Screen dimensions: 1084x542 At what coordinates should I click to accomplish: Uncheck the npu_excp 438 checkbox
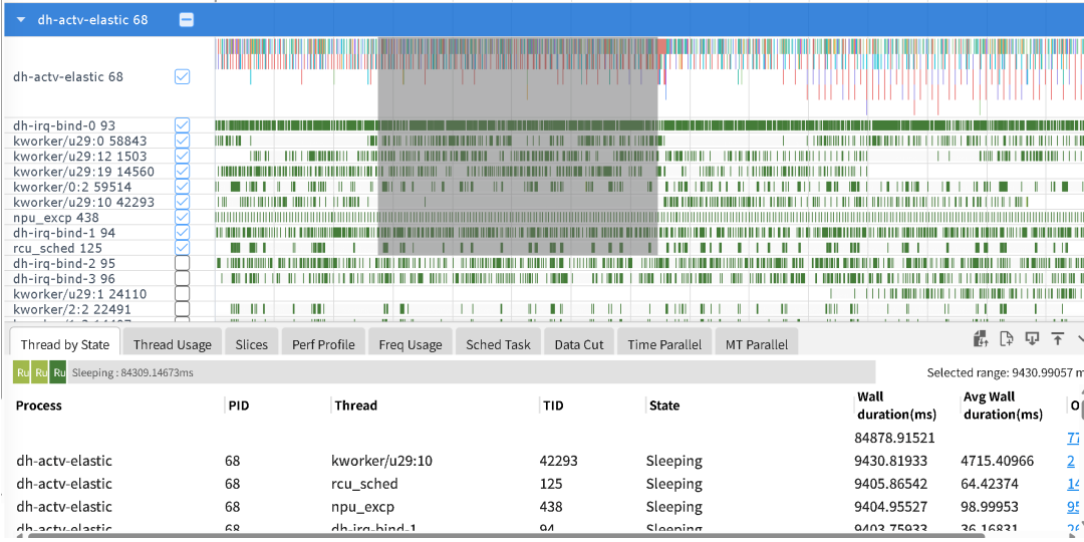coord(182,217)
